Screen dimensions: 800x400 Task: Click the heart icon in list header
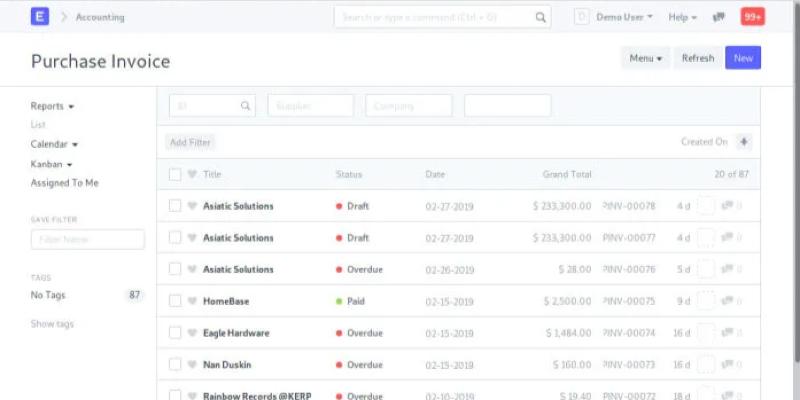tap(192, 174)
